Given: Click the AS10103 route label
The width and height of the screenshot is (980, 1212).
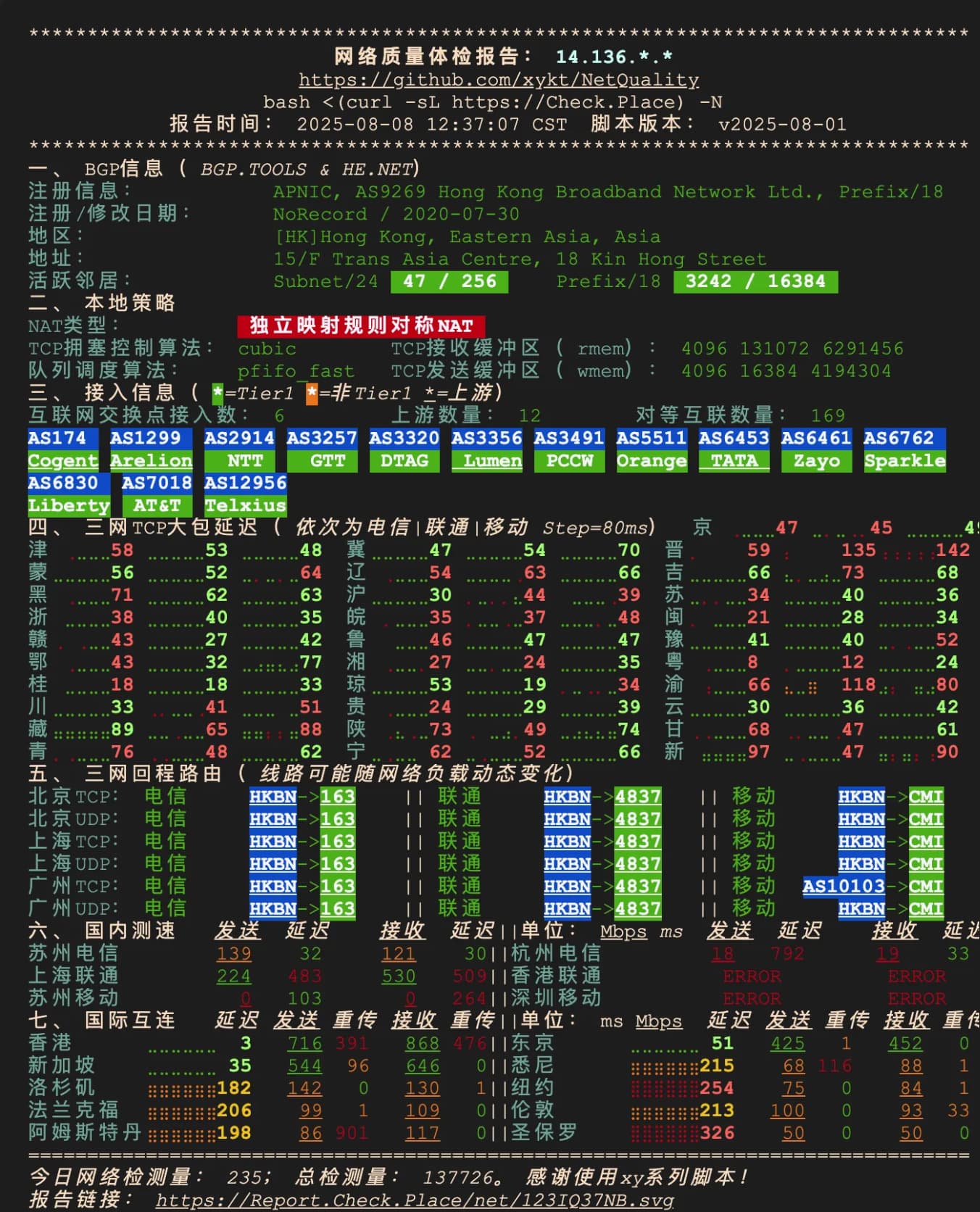Looking at the screenshot, I should click(x=844, y=886).
